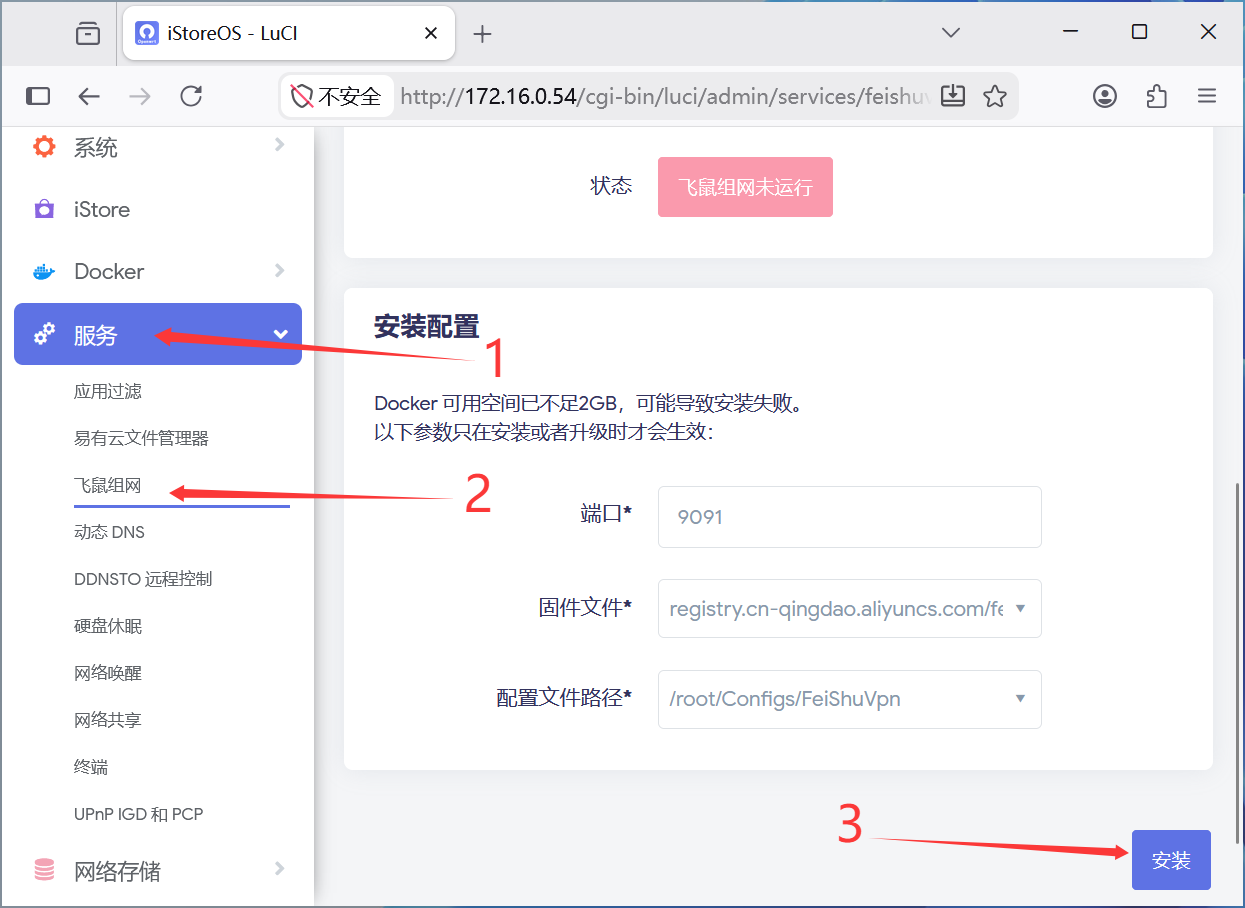
Task: Minimize the browser window
Action: [x=1071, y=32]
